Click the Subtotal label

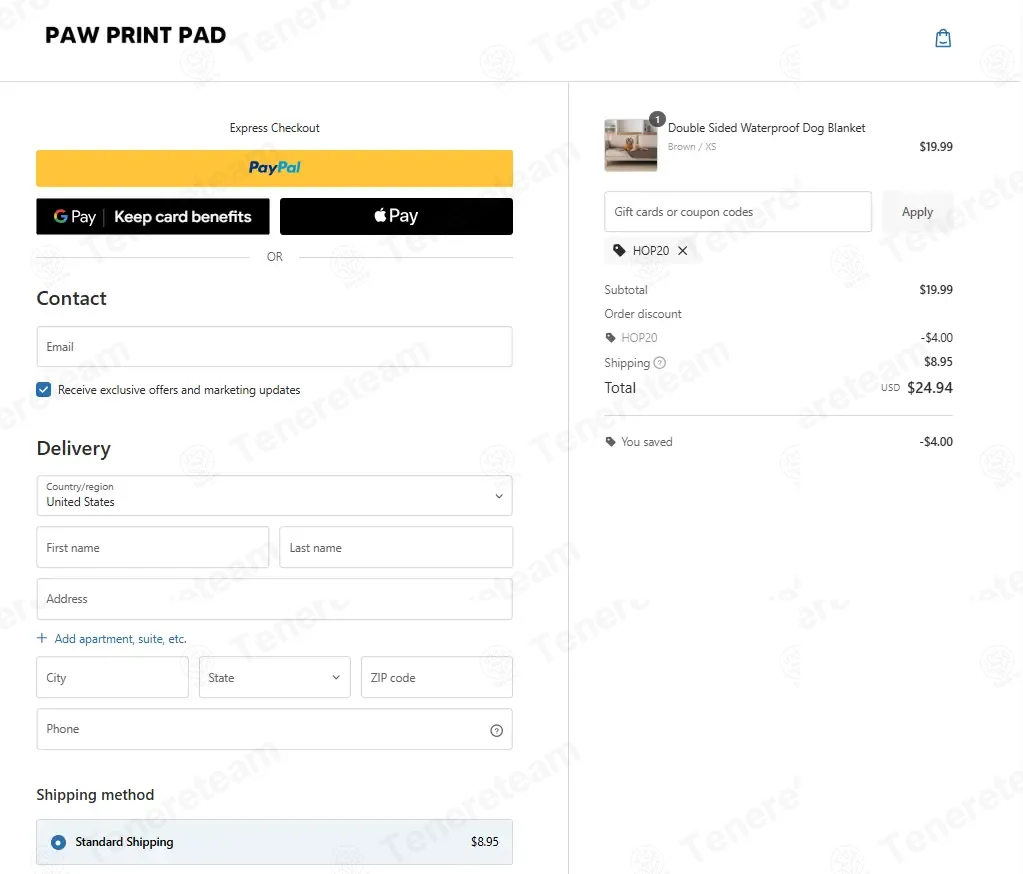coord(626,290)
